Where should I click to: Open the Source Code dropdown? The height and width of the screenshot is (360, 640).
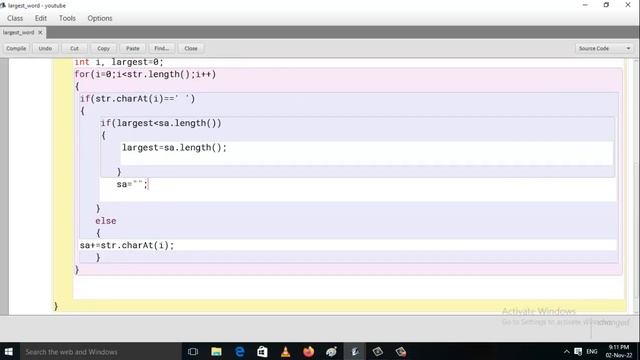[x=604, y=48]
